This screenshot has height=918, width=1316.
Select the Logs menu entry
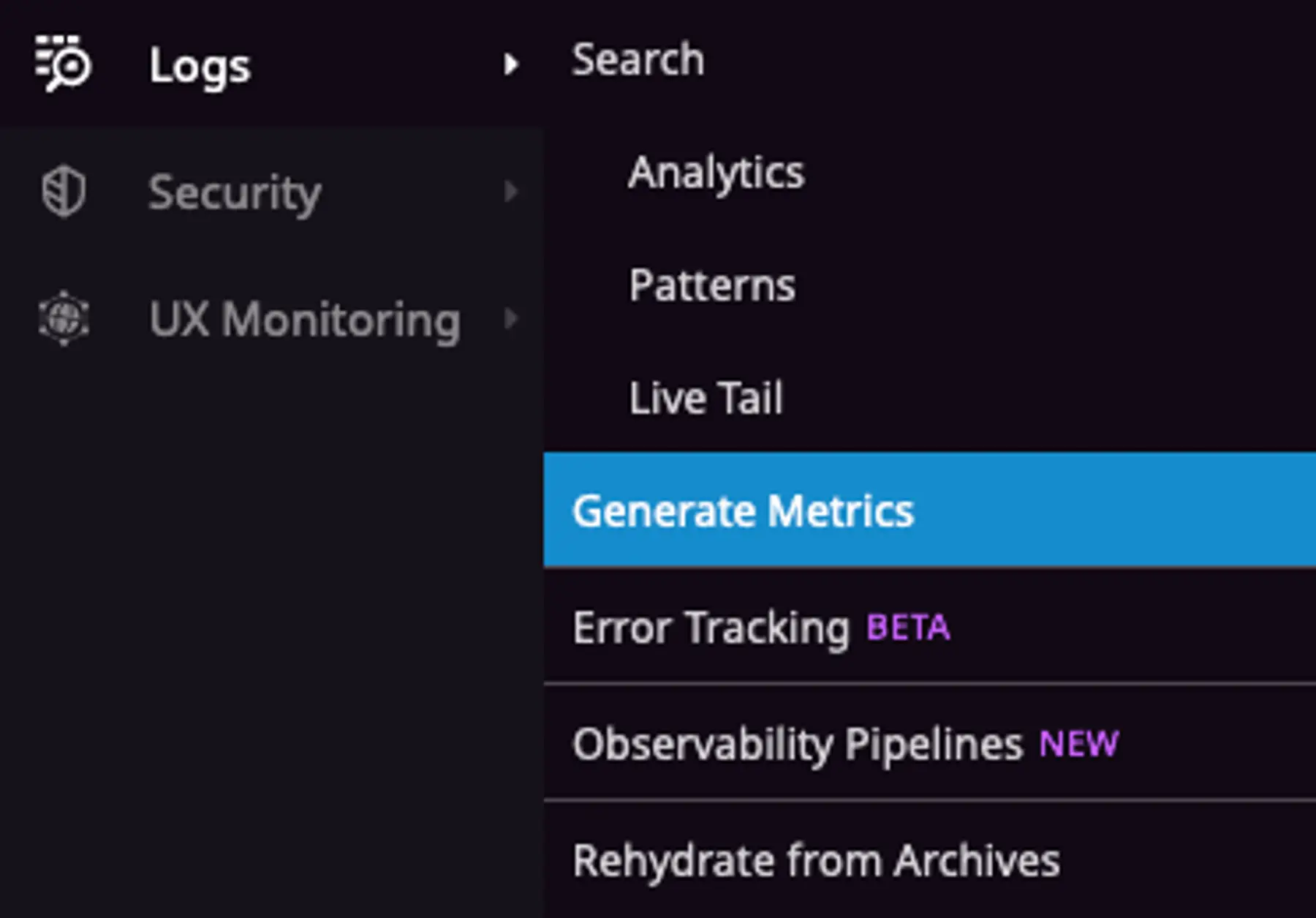coord(197,64)
